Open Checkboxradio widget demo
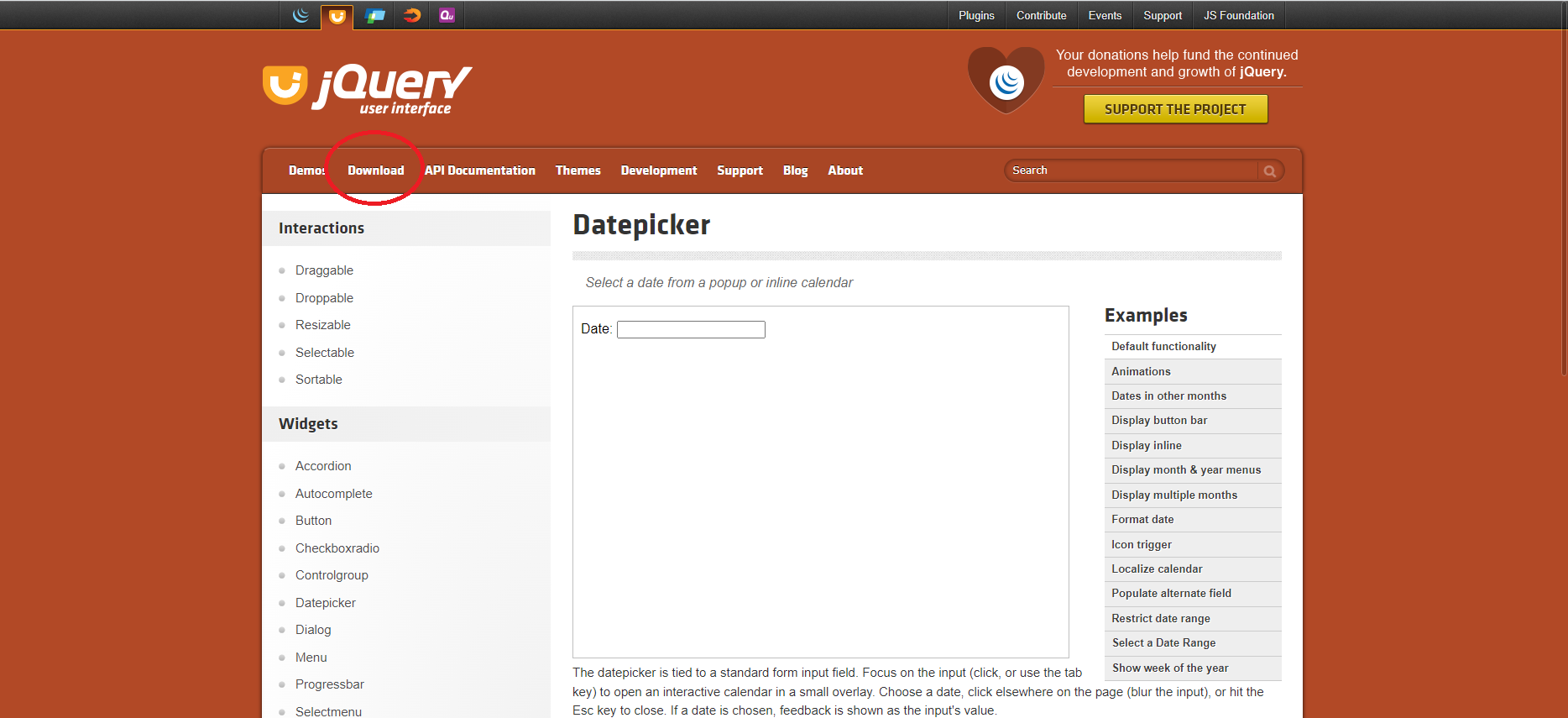 (337, 548)
